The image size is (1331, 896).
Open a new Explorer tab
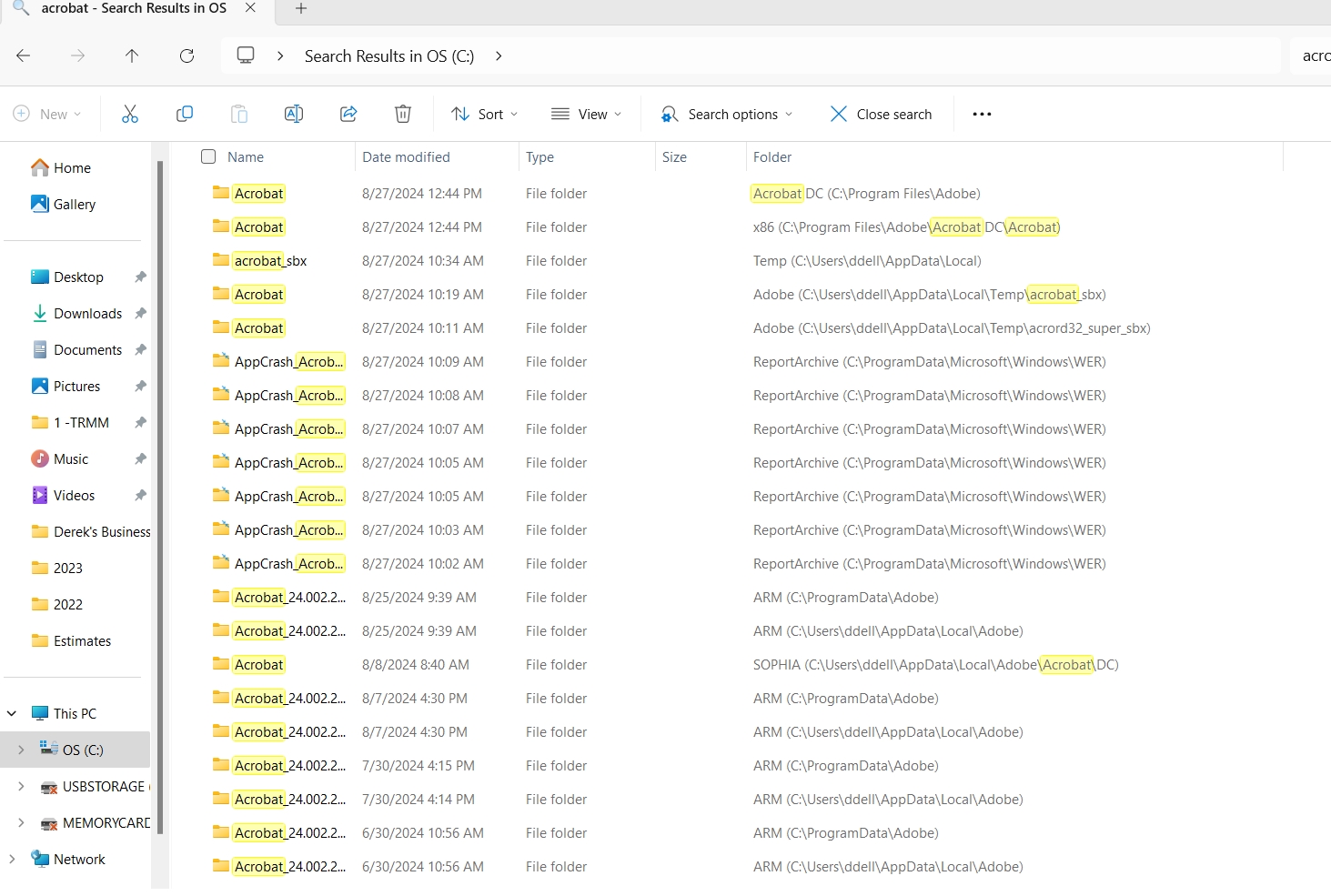click(300, 9)
